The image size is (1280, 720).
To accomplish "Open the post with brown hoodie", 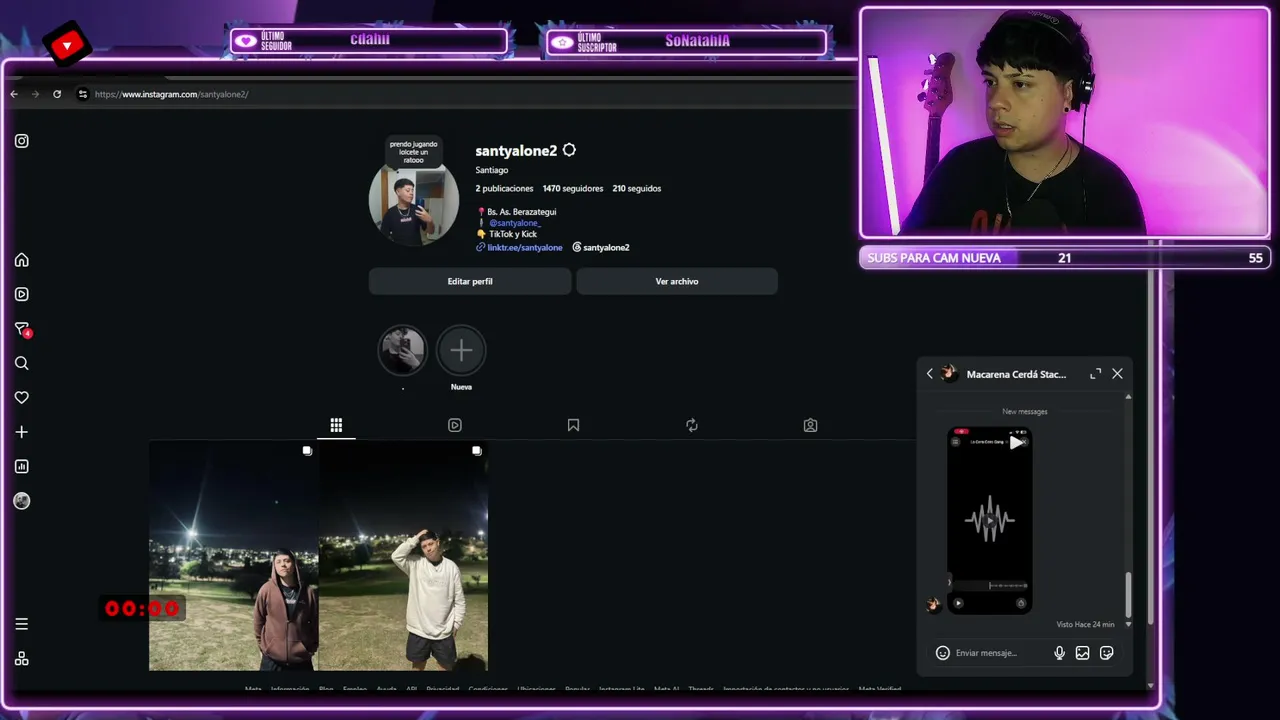I will coord(233,556).
